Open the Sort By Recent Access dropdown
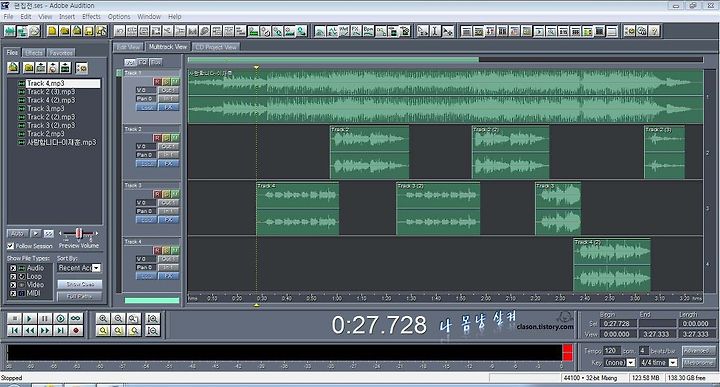 (x=96, y=268)
